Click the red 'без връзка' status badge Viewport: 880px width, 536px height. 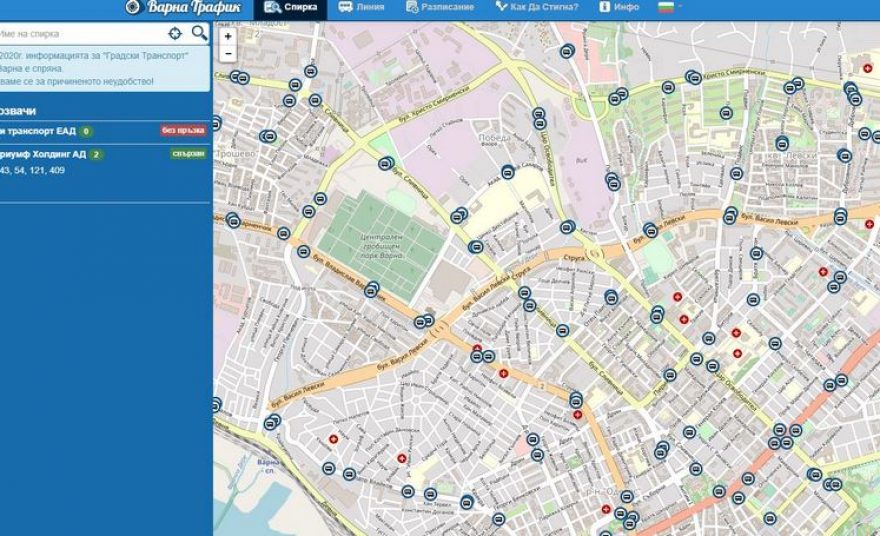point(183,130)
